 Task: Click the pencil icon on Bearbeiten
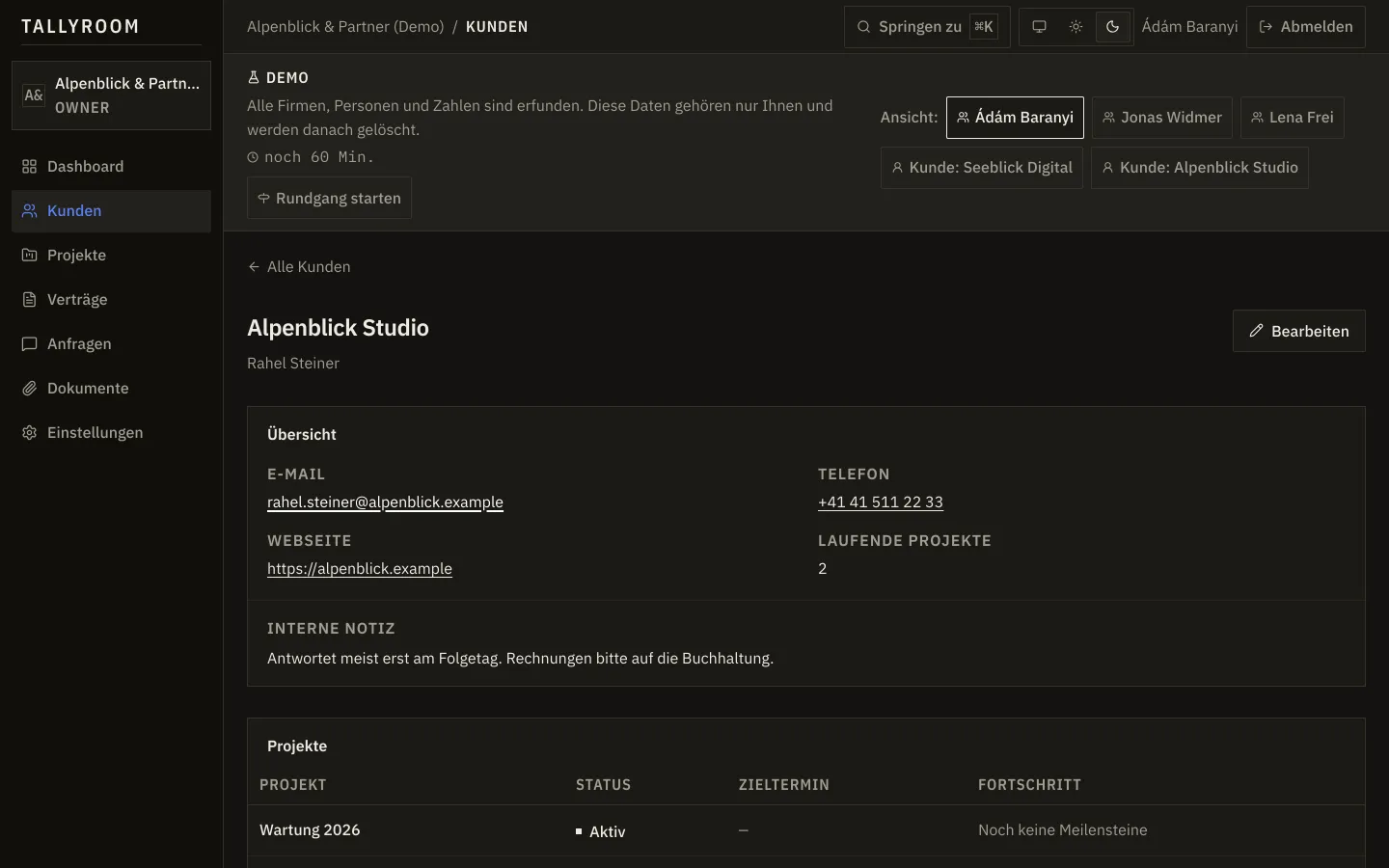click(1256, 331)
